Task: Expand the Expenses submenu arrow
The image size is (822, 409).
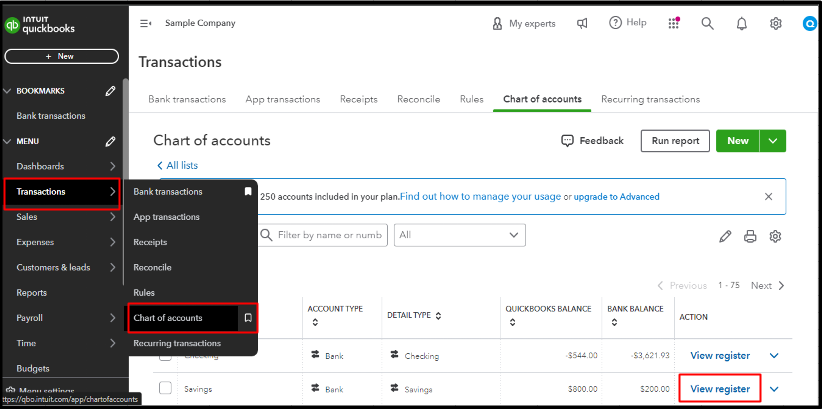Action: coord(113,242)
